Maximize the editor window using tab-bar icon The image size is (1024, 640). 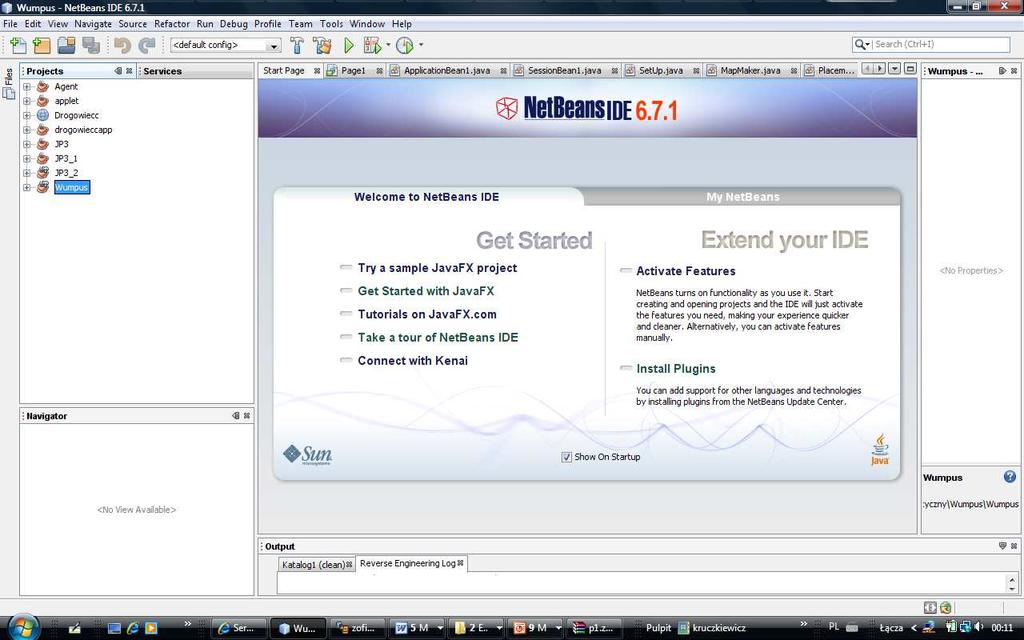tap(910, 69)
